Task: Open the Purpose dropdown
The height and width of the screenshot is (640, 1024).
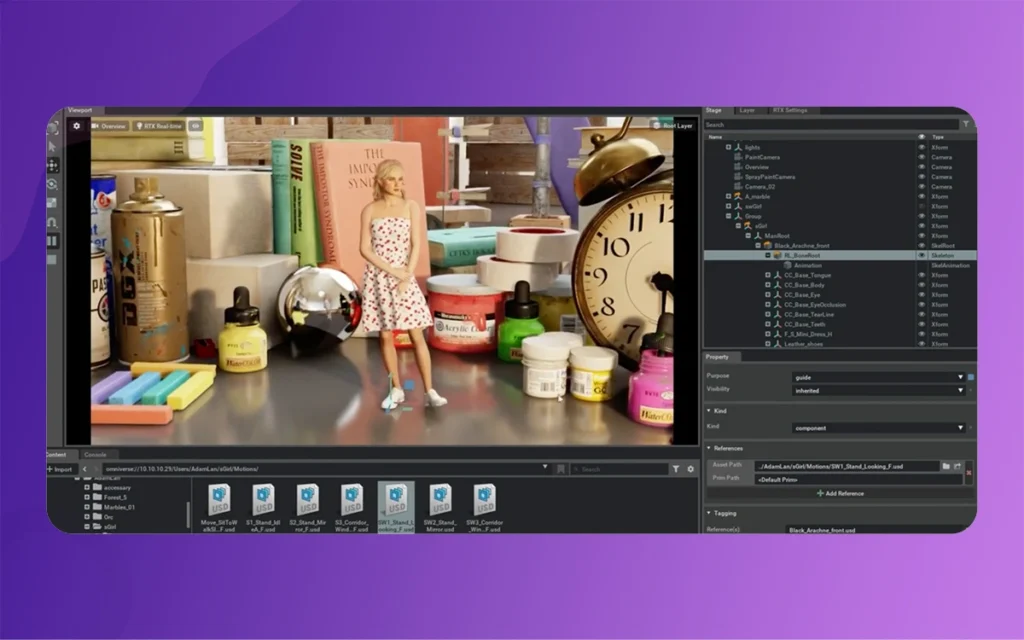Action: click(x=878, y=377)
